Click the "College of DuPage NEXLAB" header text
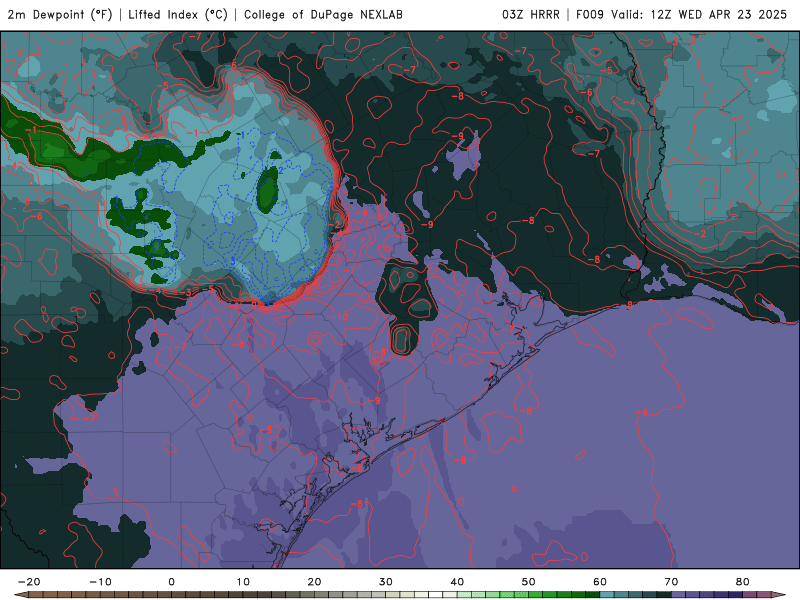 [x=323, y=15]
